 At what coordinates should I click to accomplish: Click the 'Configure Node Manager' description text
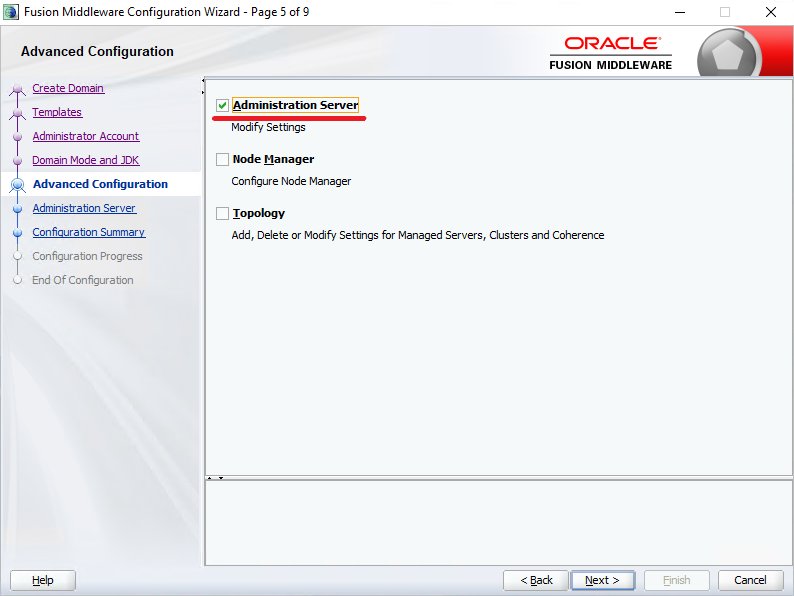[291, 181]
